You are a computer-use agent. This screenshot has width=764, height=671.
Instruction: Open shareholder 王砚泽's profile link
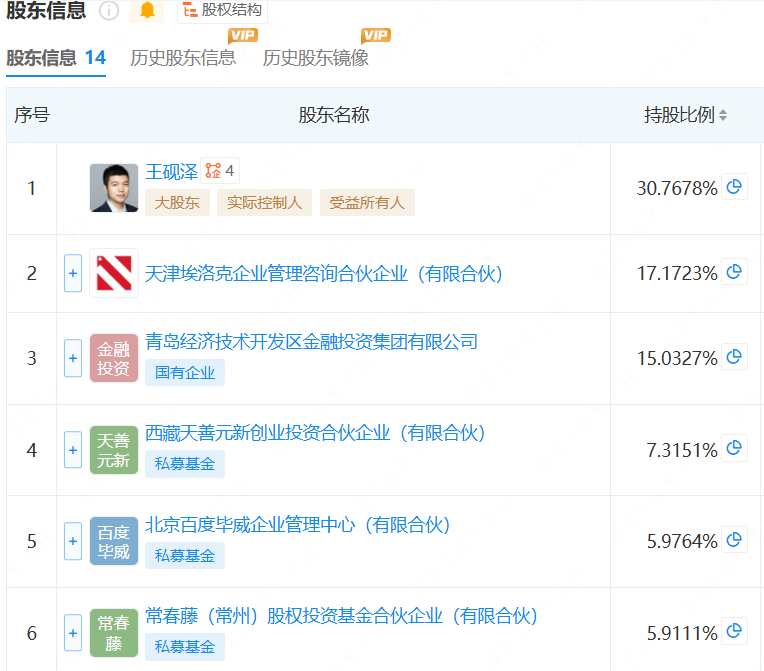(171, 172)
